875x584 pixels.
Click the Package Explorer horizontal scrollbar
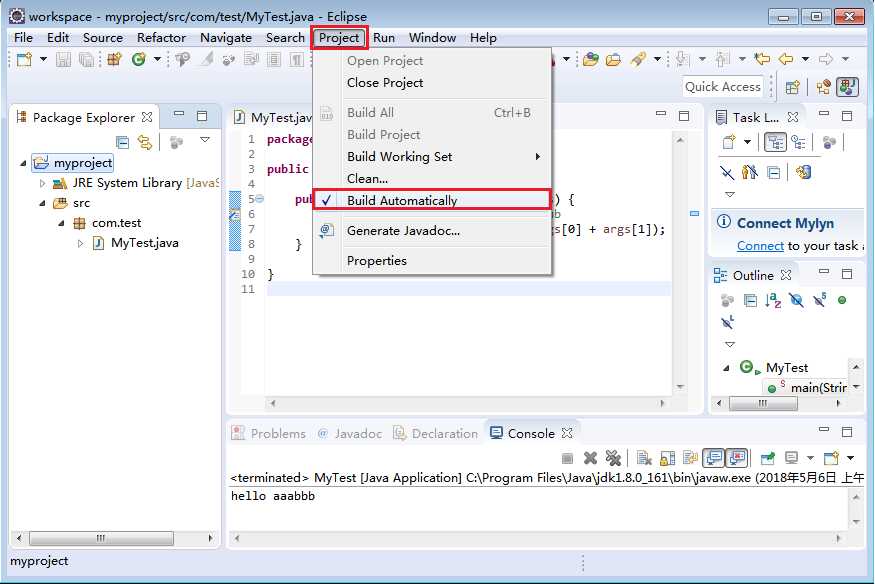pyautogui.click(x=114, y=538)
